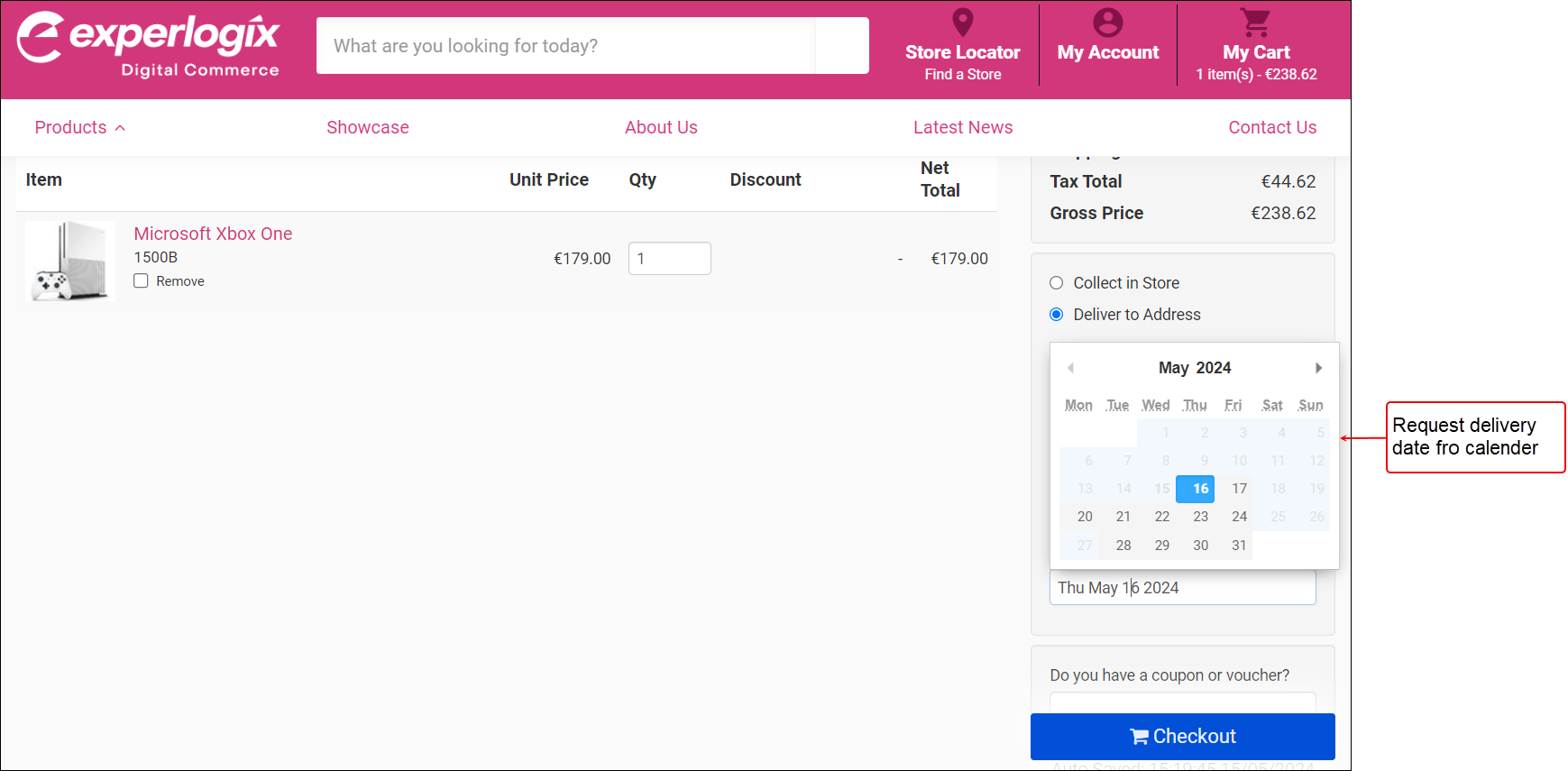Go to next month in calendar
1568x771 pixels.
pos(1318,368)
